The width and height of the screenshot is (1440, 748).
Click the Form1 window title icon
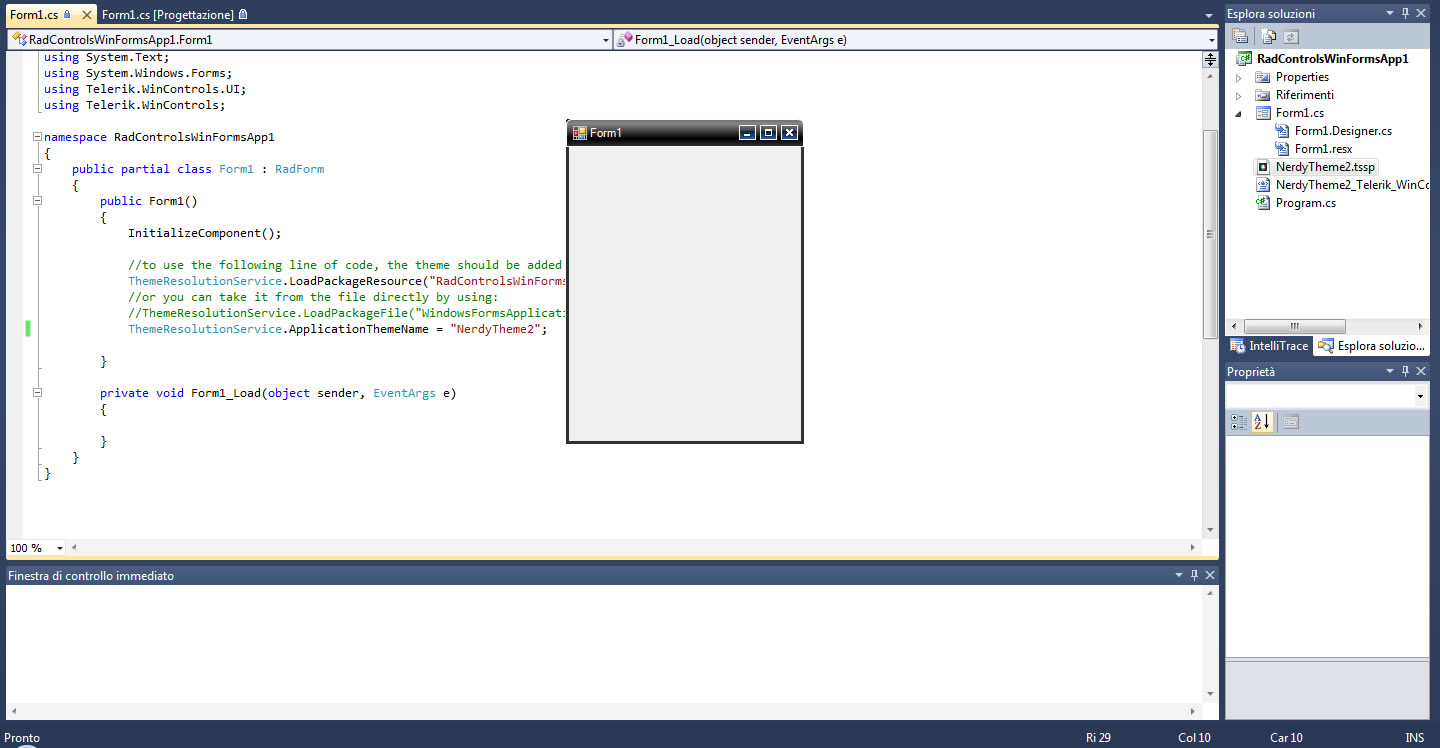pyautogui.click(x=579, y=133)
